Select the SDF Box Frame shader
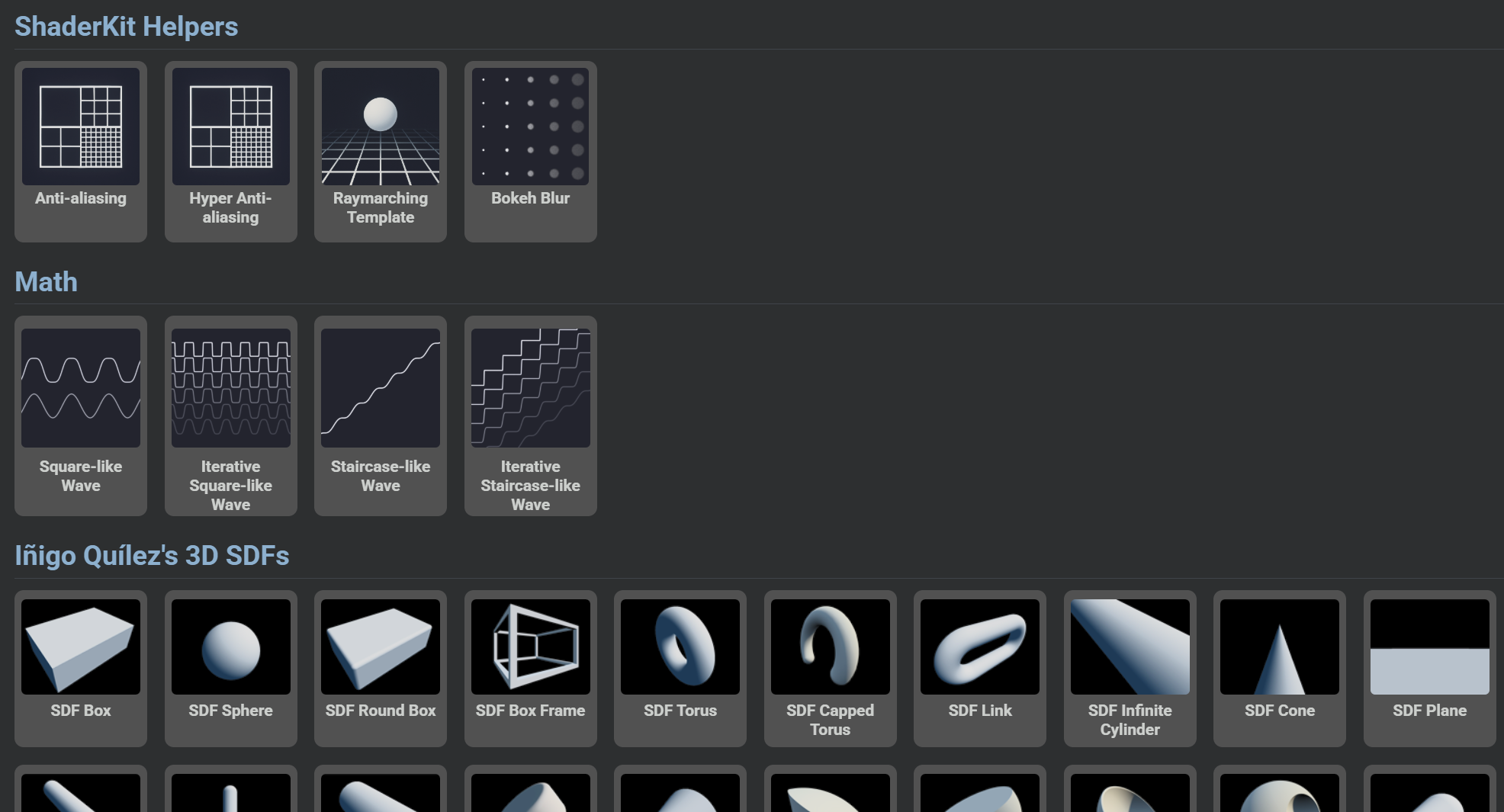The height and width of the screenshot is (812, 1504). [x=530, y=668]
